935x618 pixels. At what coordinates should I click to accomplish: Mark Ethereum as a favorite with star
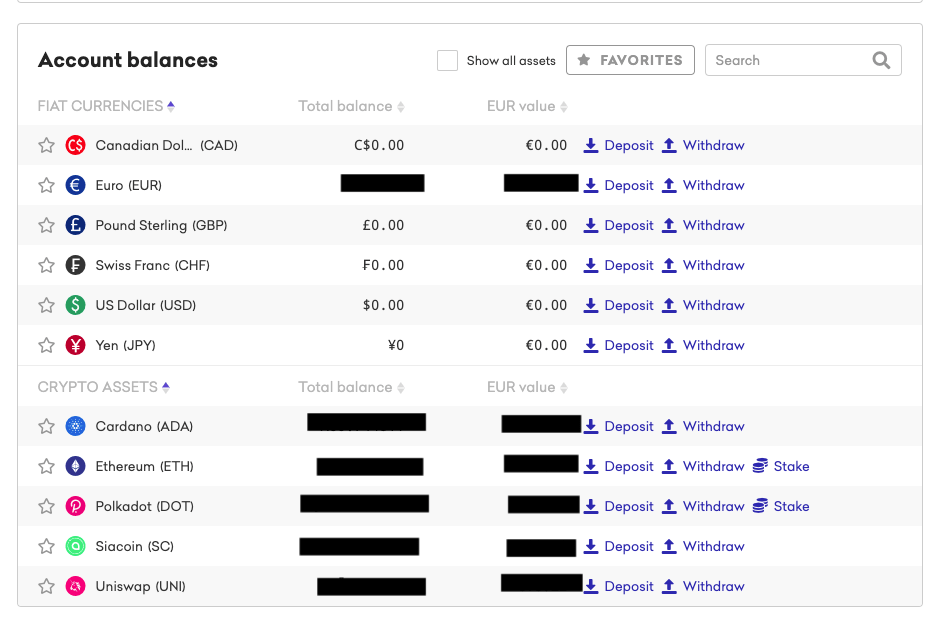tap(46, 466)
